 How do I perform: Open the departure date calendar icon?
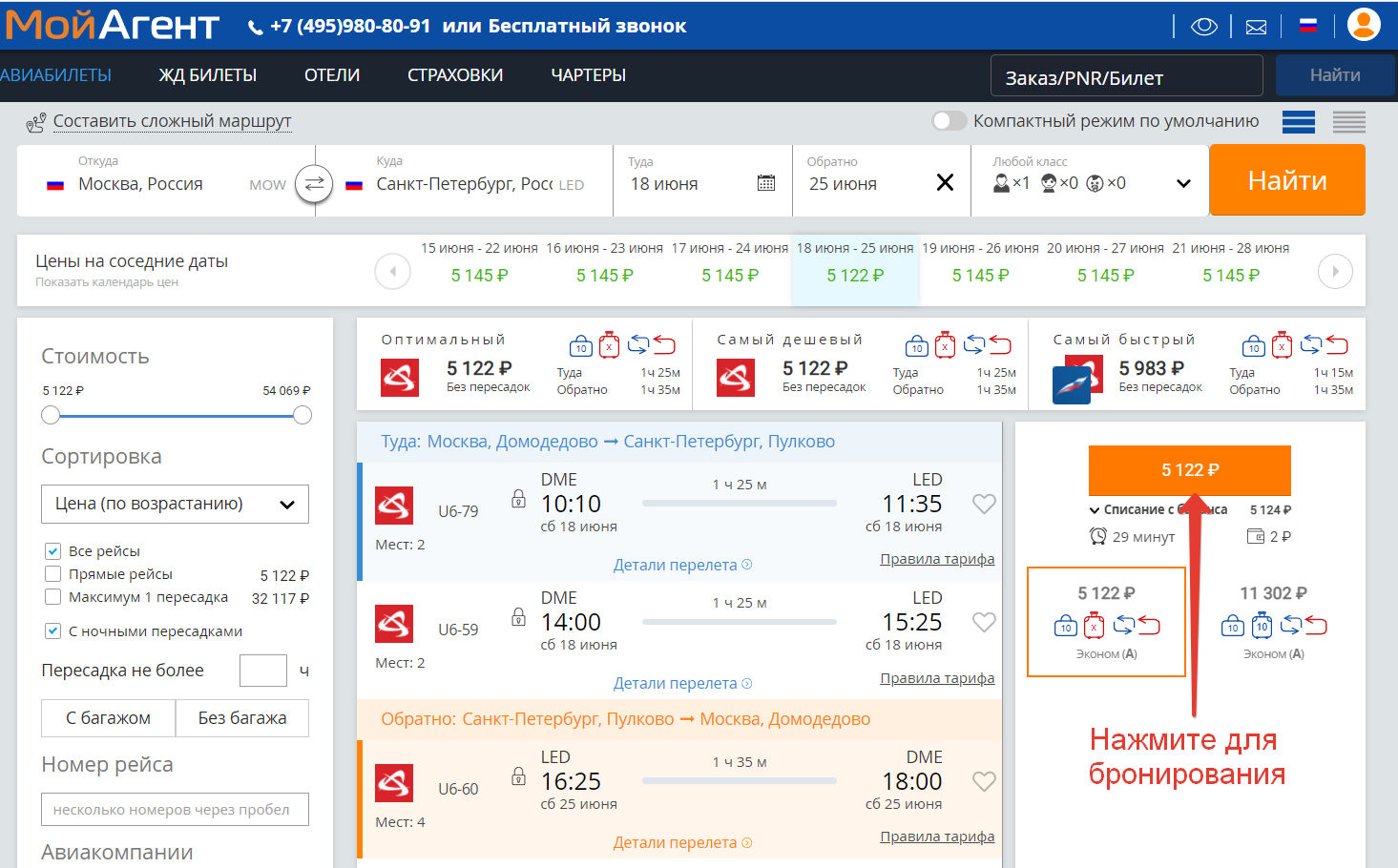pos(766,182)
